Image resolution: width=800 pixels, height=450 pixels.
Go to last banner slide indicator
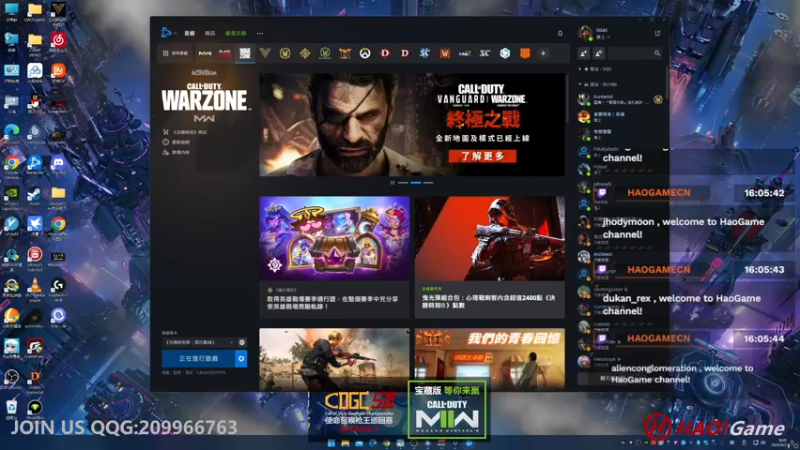(428, 183)
